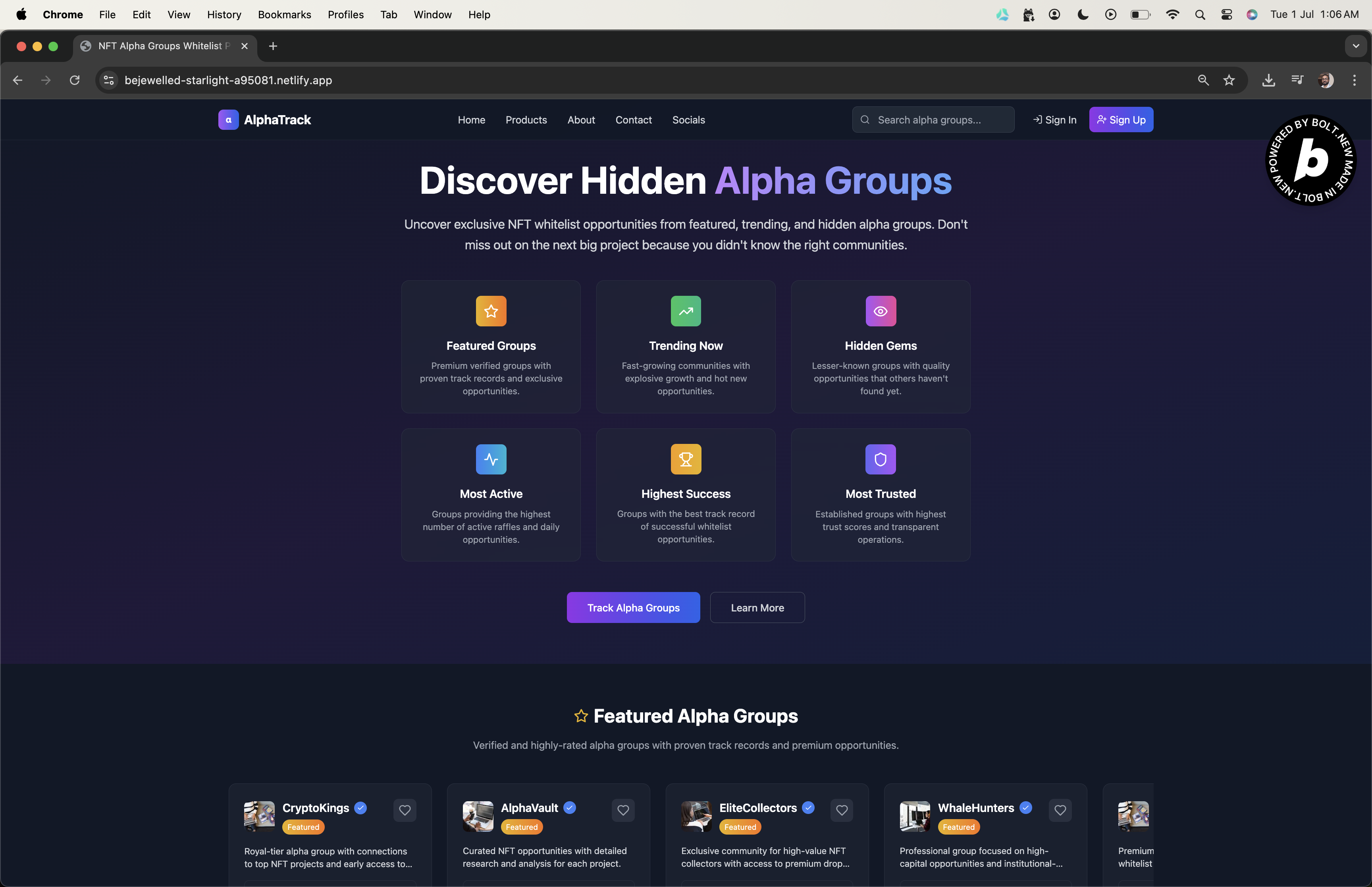Open the Powered by Bolt badge
1372x887 pixels.
(1310, 160)
